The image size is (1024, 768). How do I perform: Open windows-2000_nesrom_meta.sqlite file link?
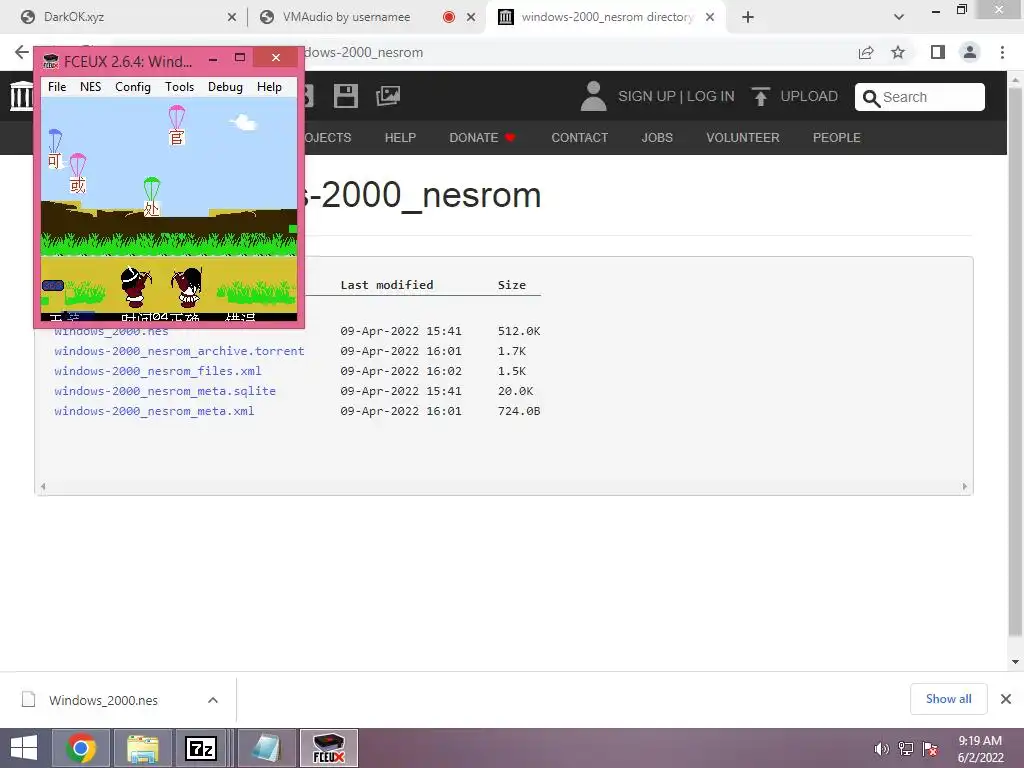[165, 391]
